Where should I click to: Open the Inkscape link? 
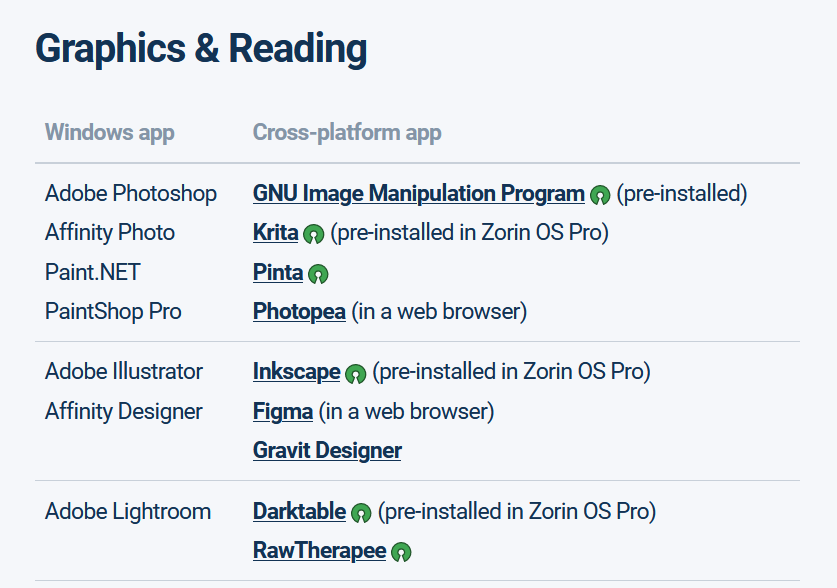coord(296,372)
